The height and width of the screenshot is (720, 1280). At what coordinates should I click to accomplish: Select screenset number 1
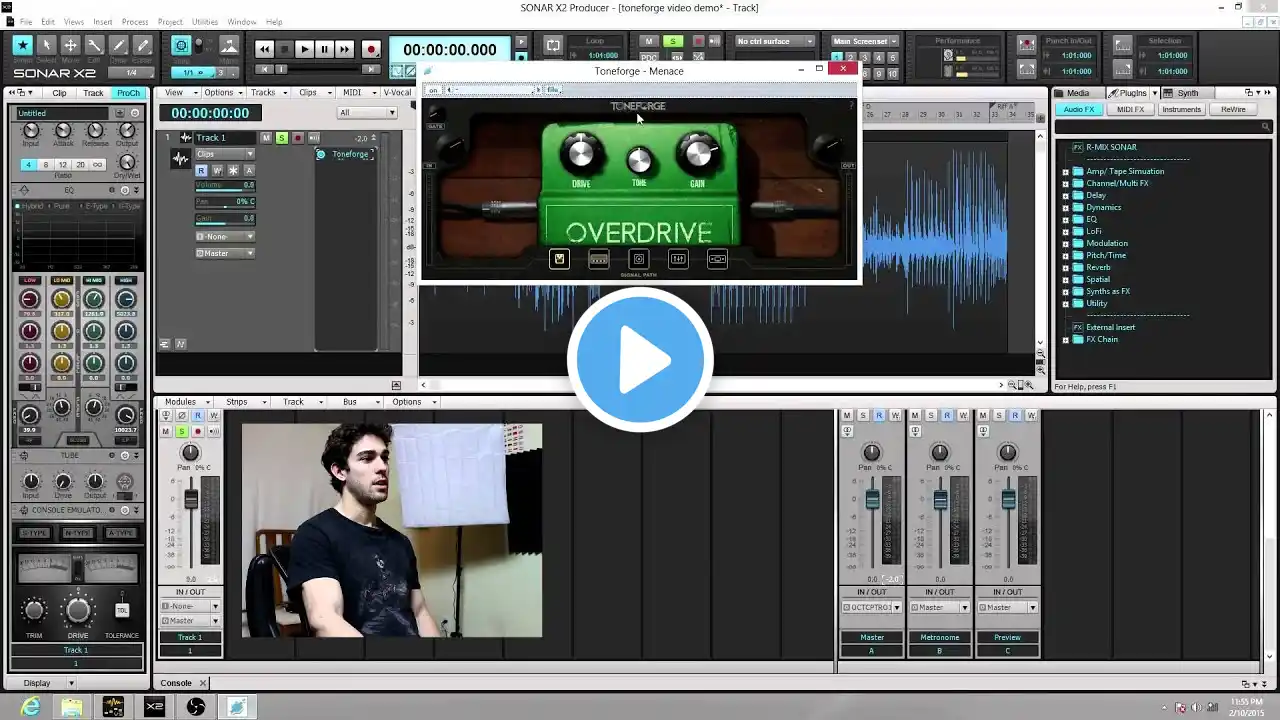click(837, 60)
